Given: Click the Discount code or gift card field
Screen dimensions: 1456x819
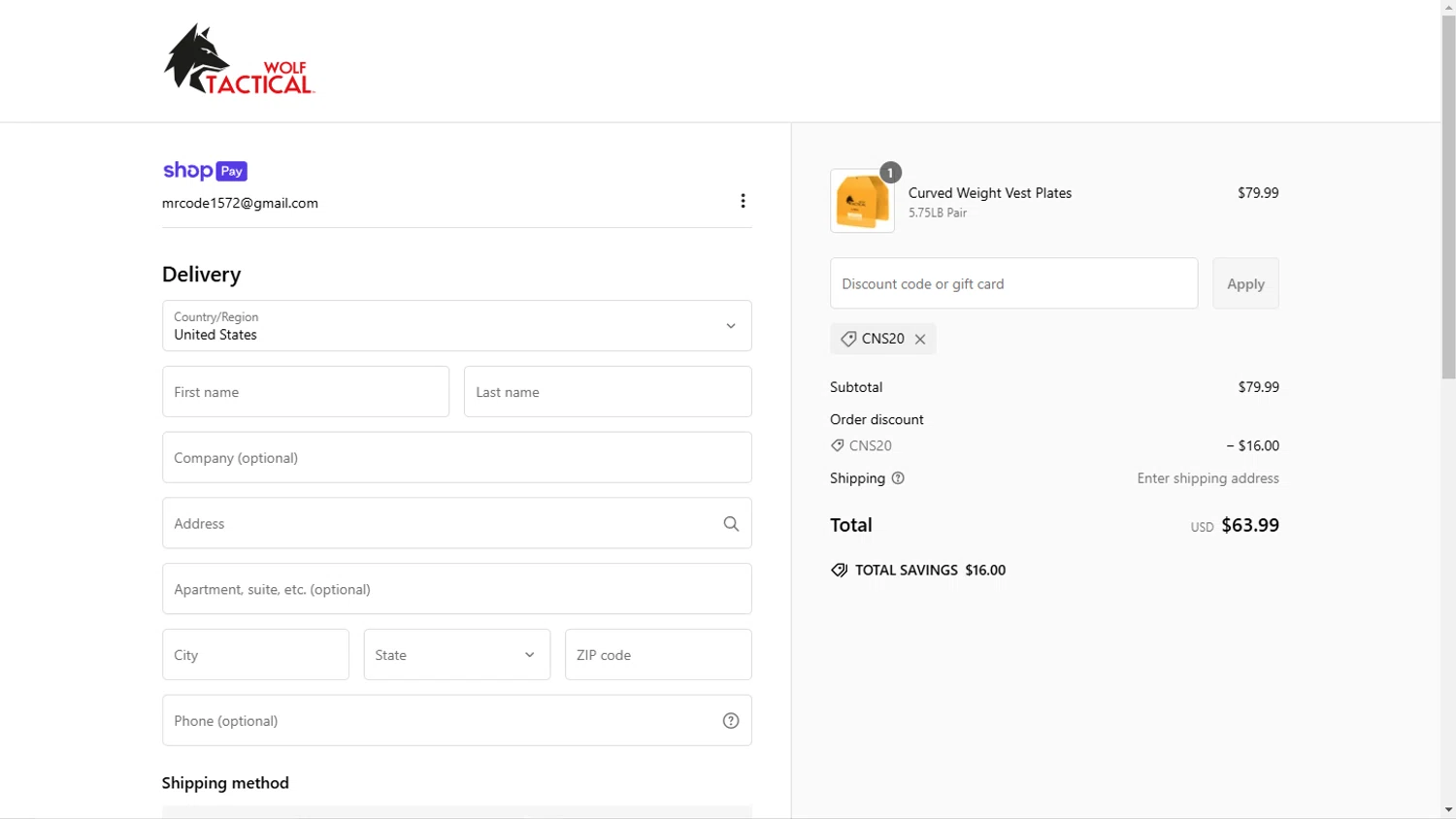Looking at the screenshot, I should pyautogui.click(x=1014, y=283).
